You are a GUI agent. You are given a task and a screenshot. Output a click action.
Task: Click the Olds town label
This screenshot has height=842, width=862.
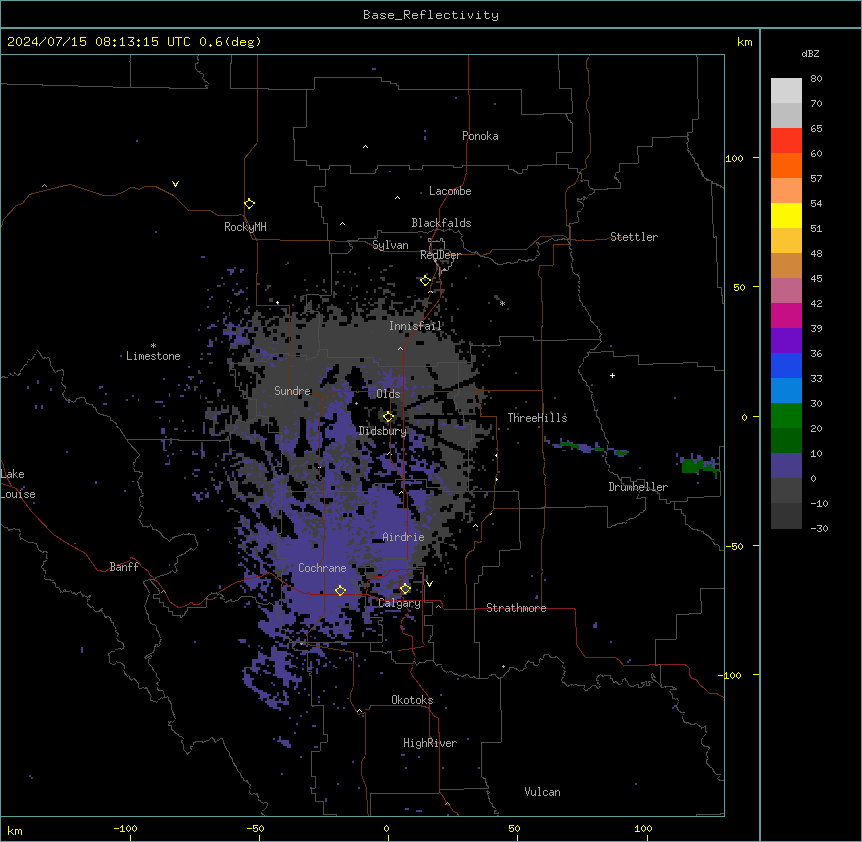pyautogui.click(x=388, y=394)
